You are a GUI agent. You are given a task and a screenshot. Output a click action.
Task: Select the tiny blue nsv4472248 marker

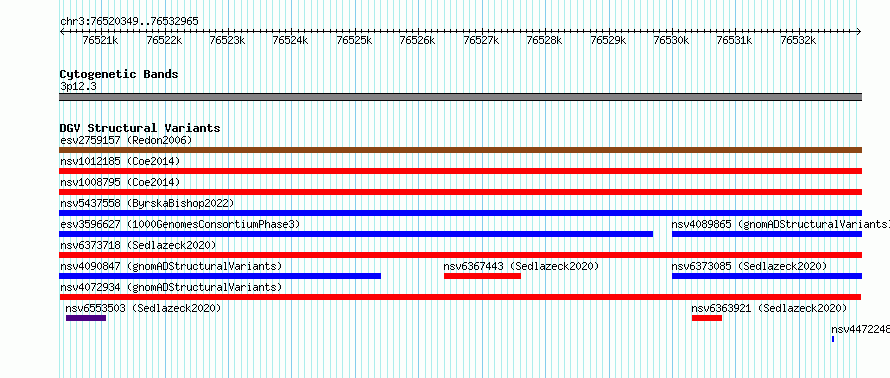[833, 339]
